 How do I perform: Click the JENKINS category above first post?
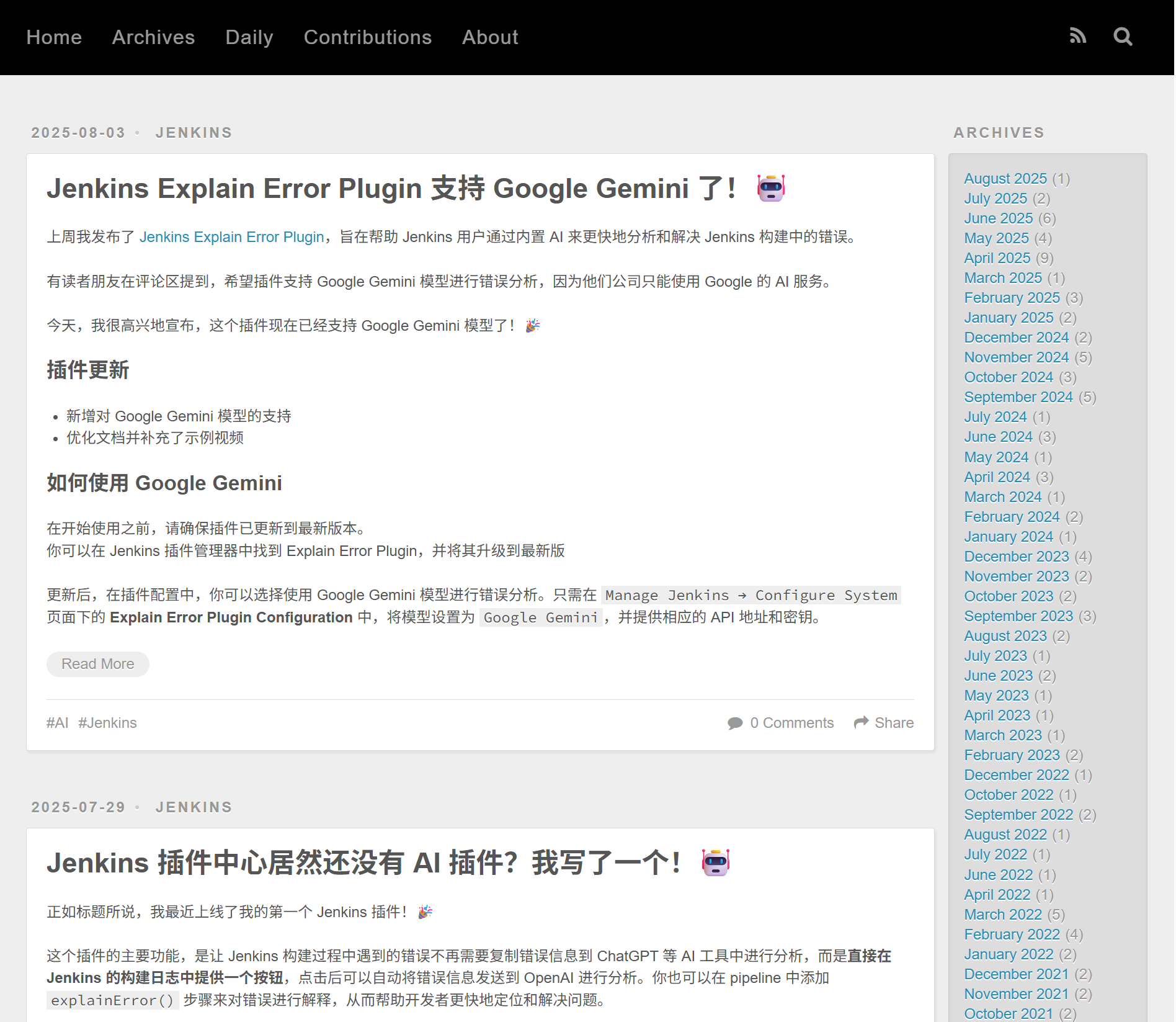pos(194,133)
